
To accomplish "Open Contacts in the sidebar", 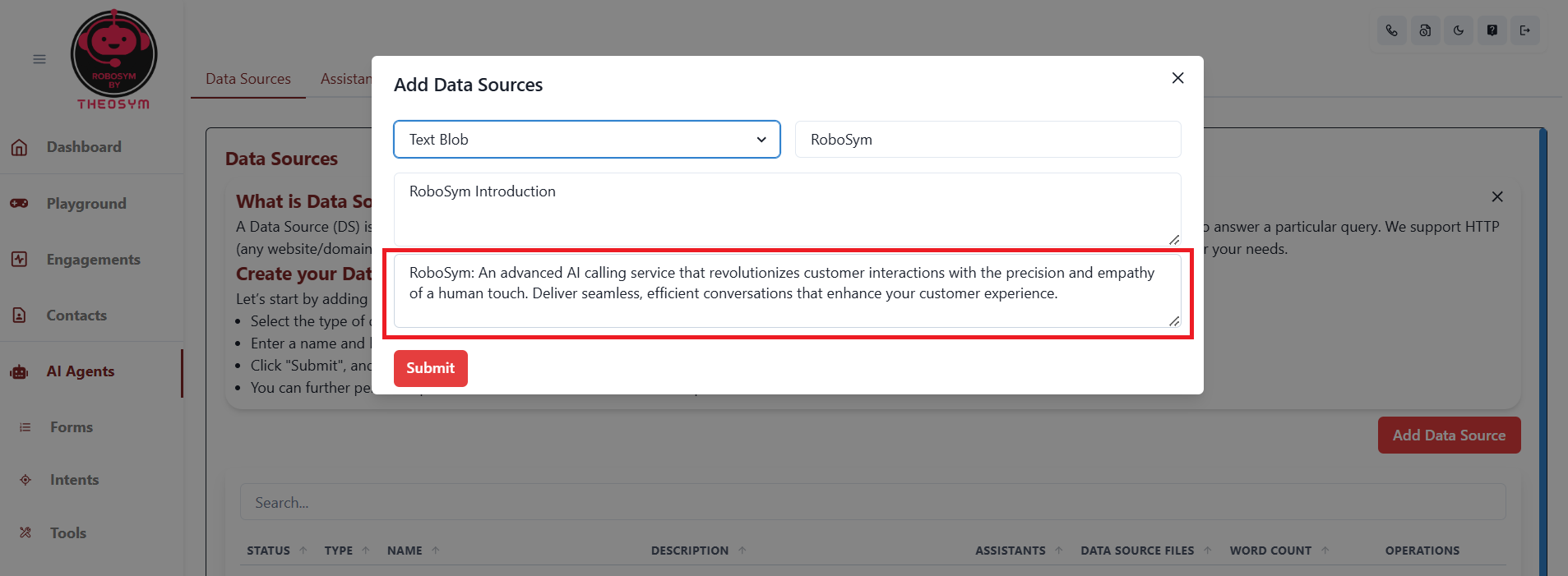I will point(76,316).
